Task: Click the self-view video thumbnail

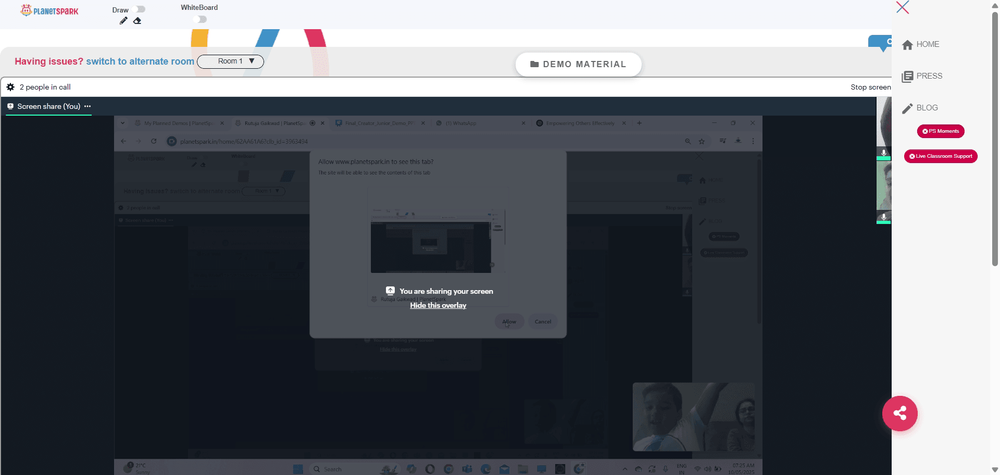Action: (x=693, y=417)
